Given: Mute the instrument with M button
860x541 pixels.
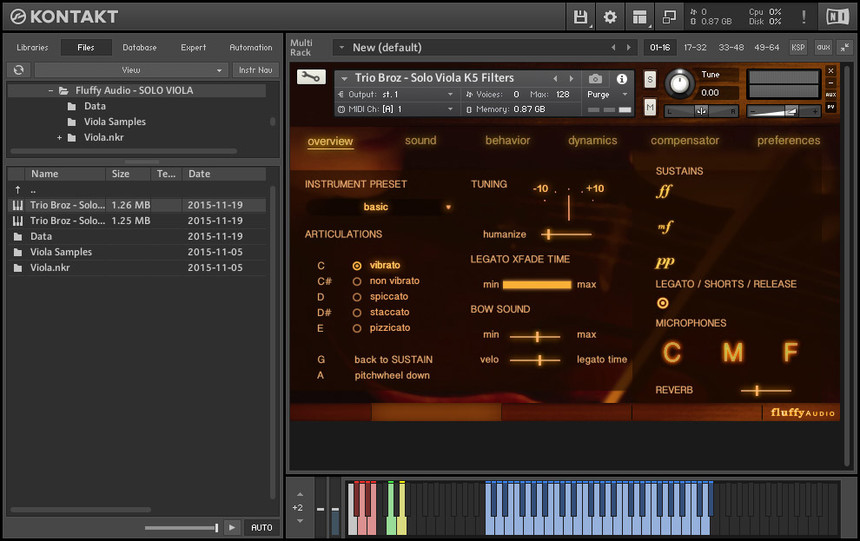Looking at the screenshot, I should pyautogui.click(x=650, y=106).
